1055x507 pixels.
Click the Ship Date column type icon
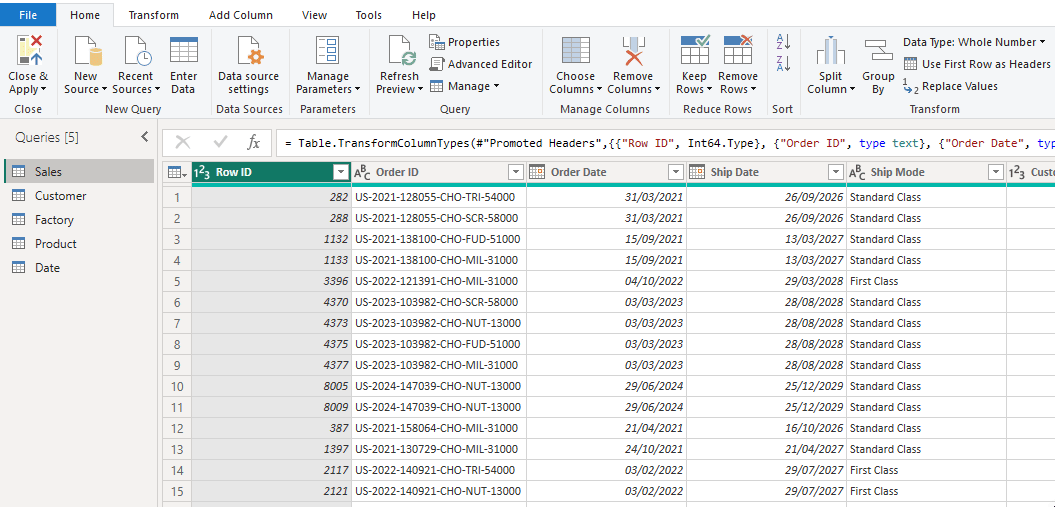(x=696, y=172)
